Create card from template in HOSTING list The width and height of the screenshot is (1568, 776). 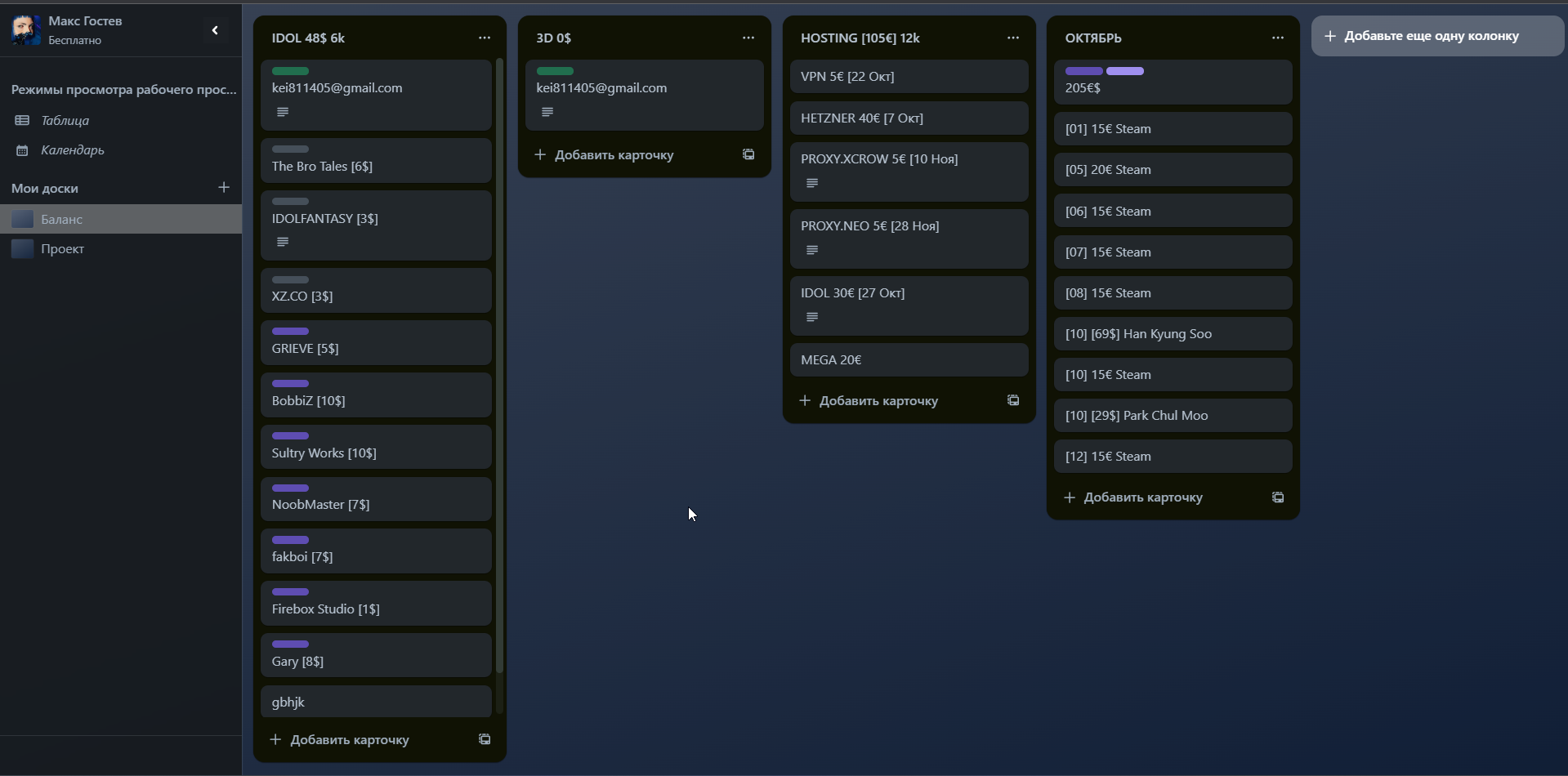click(1013, 400)
